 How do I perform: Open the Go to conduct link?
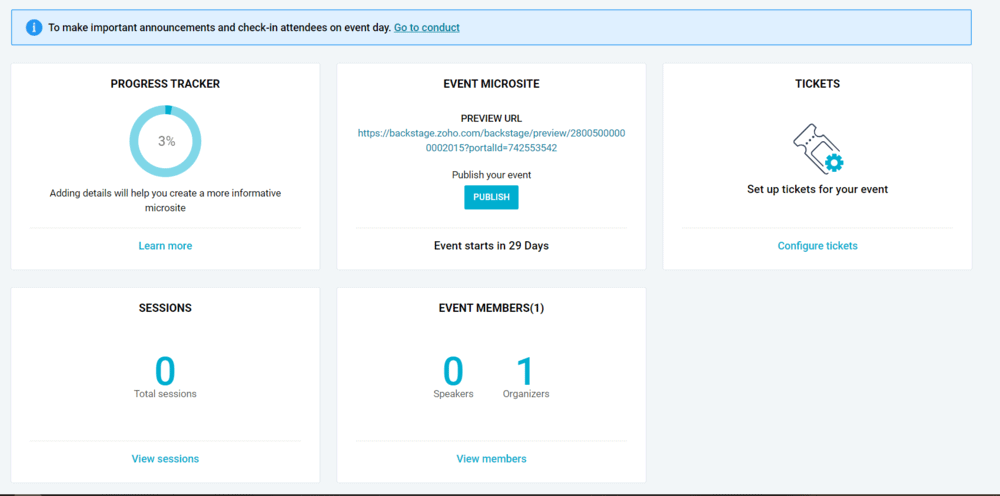click(x=427, y=27)
